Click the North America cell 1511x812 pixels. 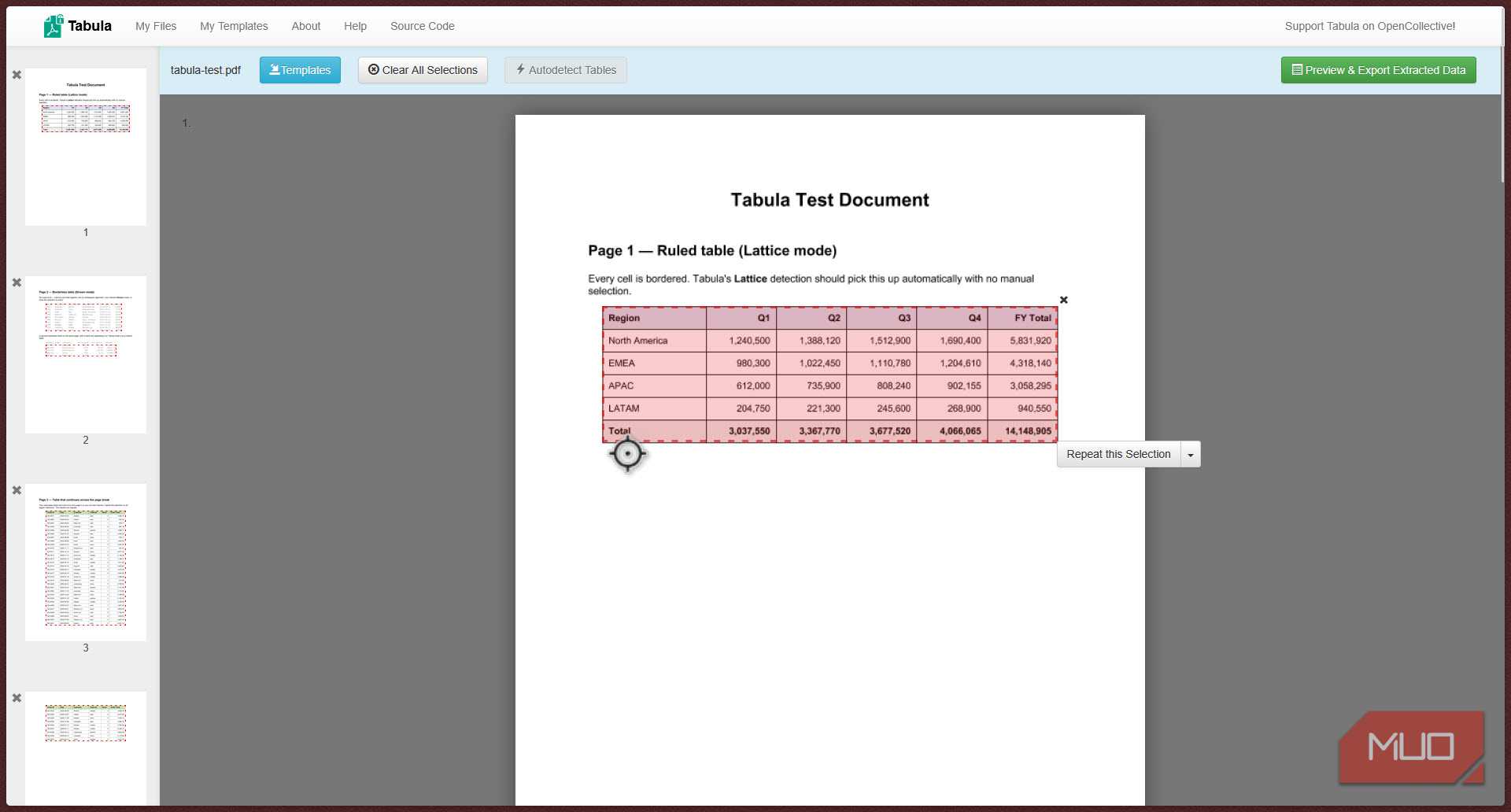[x=654, y=341]
